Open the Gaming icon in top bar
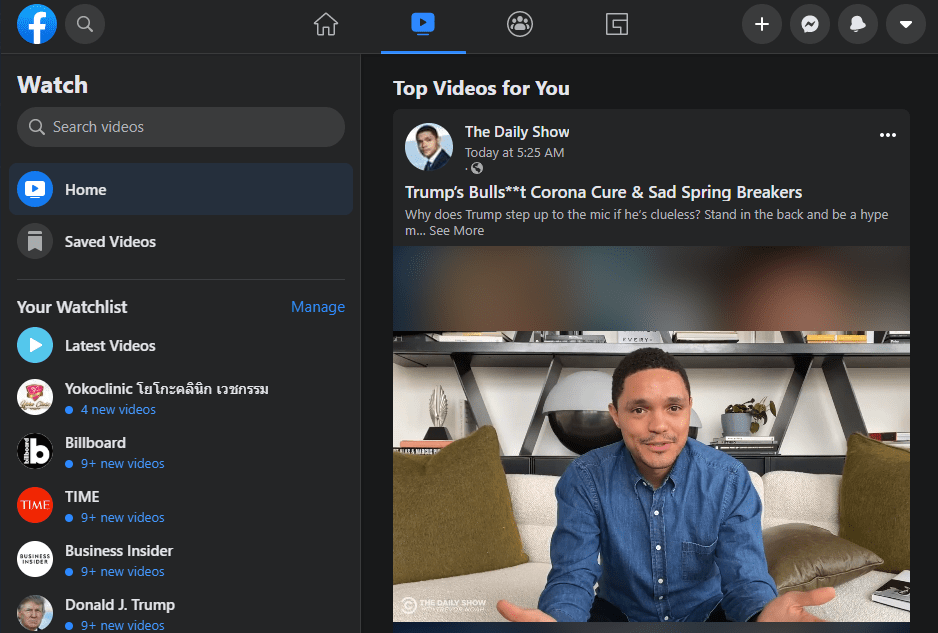Image resolution: width=938 pixels, height=633 pixels. click(x=617, y=25)
